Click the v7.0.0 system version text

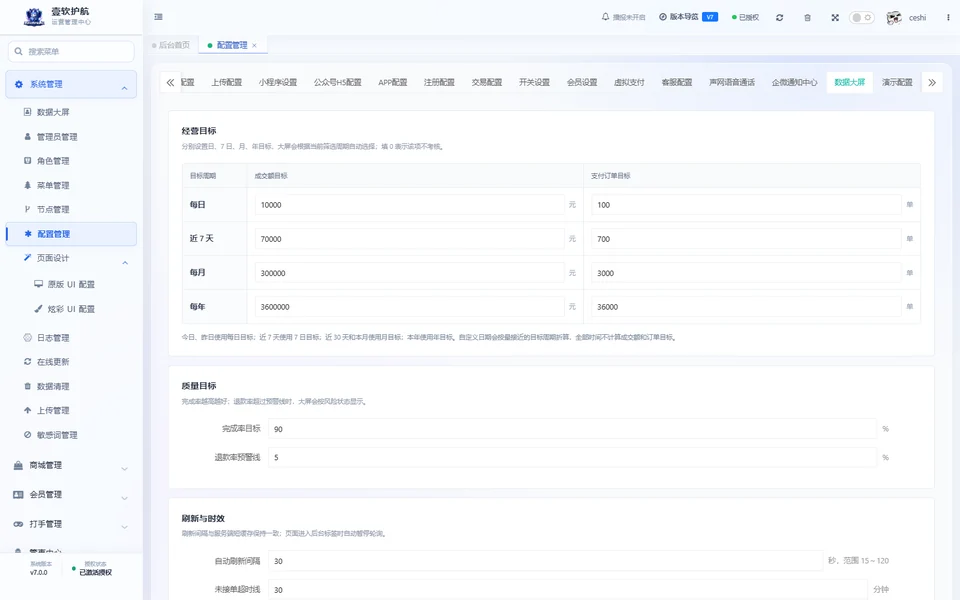39,572
